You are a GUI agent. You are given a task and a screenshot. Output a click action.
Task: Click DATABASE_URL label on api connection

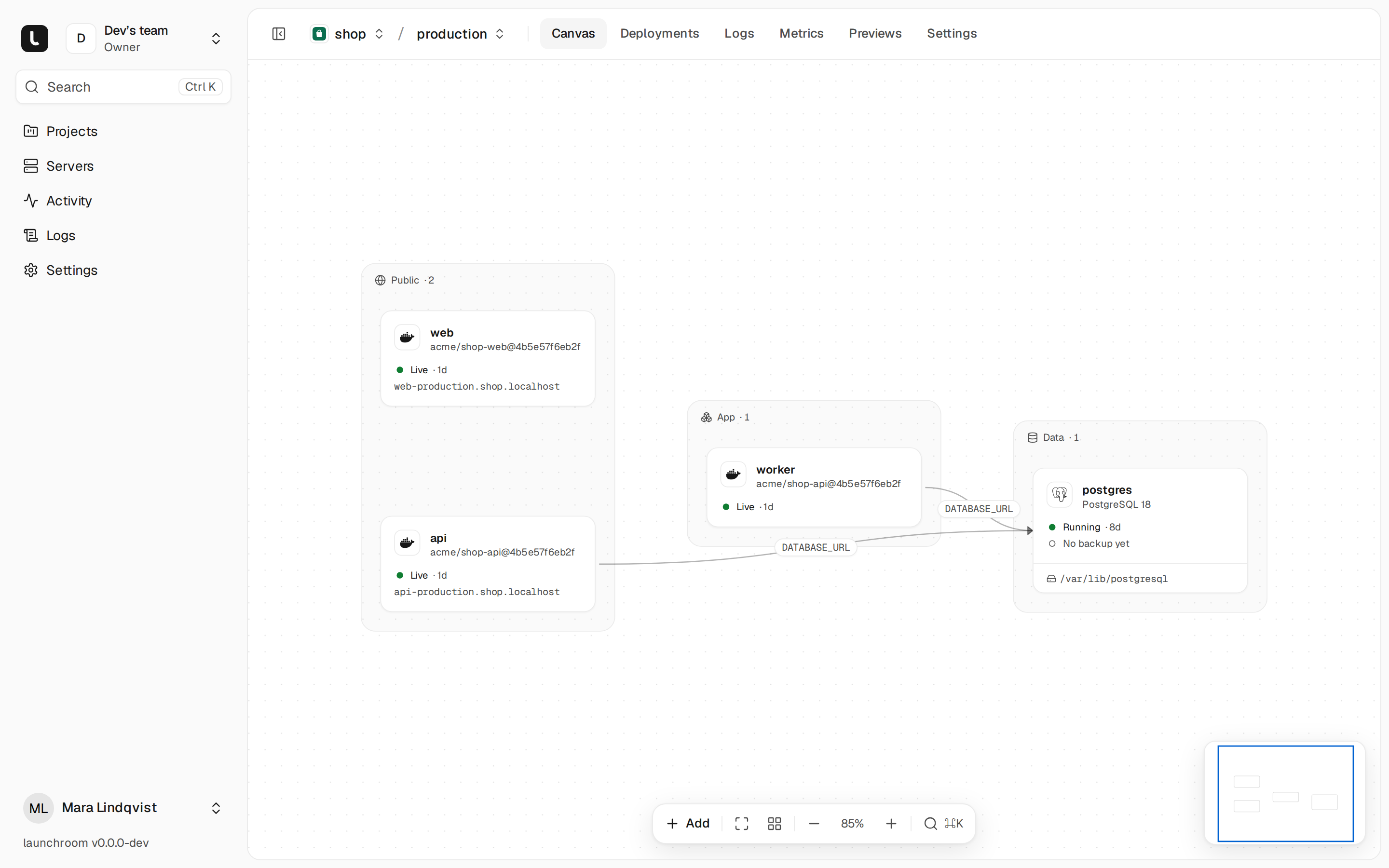point(816,547)
